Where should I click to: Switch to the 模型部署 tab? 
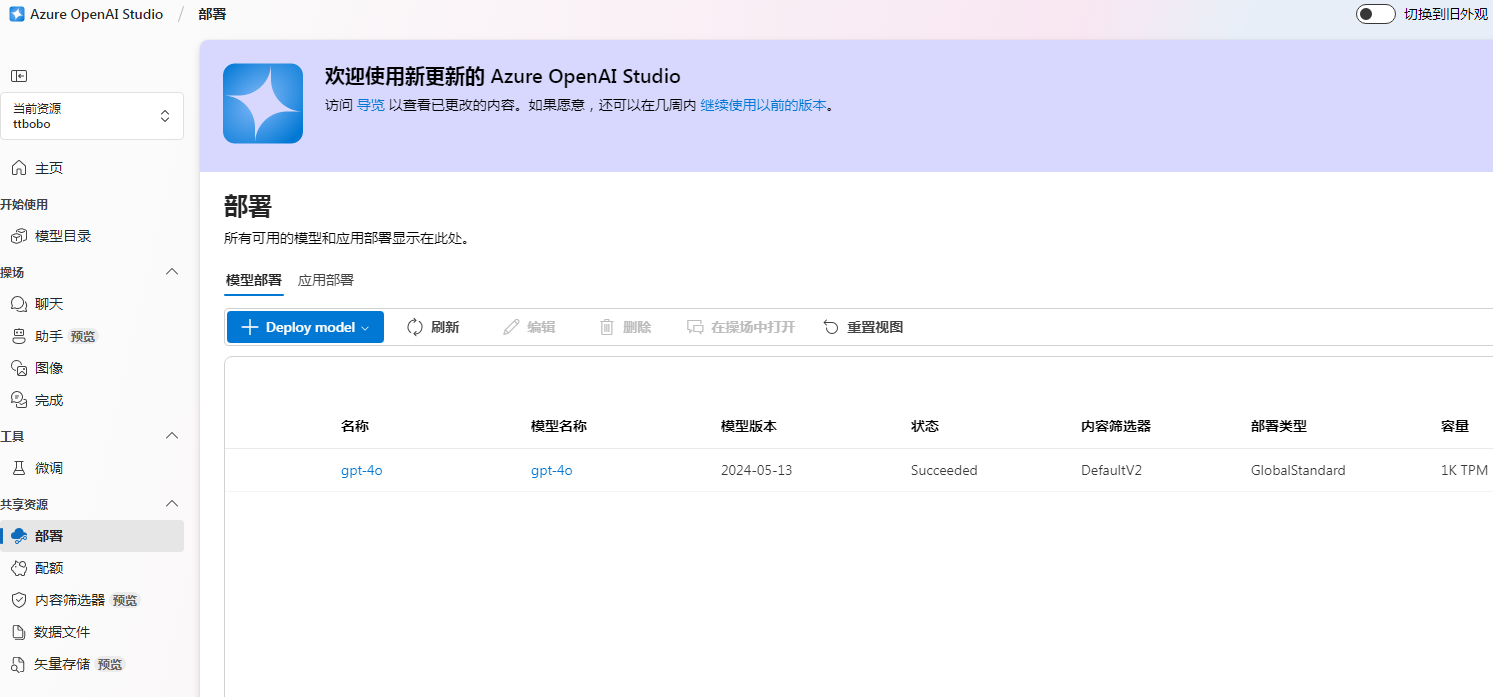[254, 280]
